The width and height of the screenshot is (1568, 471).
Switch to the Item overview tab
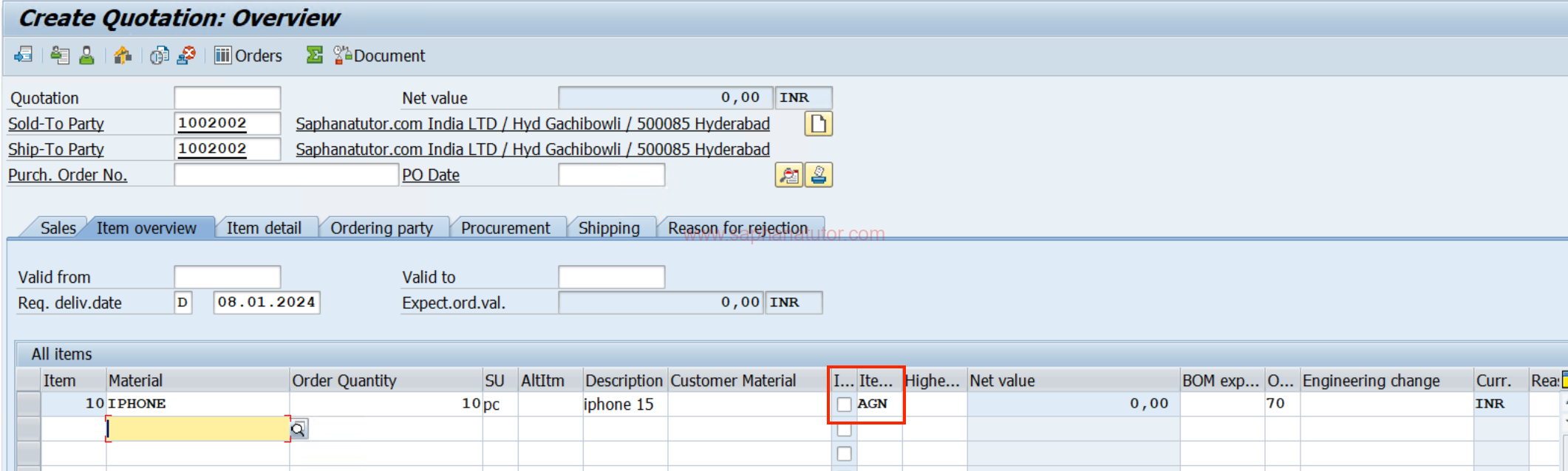point(146,228)
